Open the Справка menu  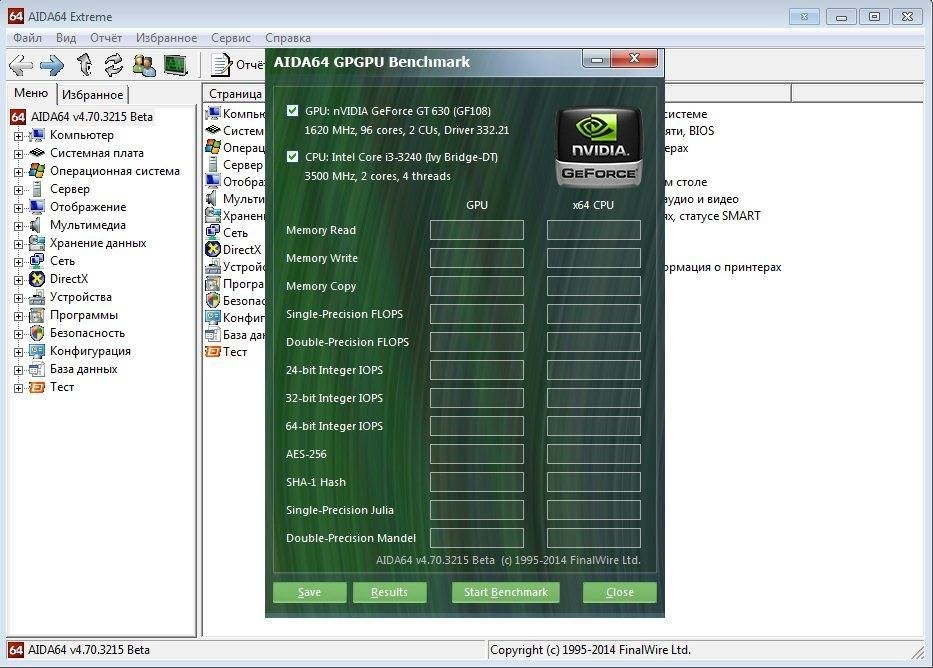pyautogui.click(x=288, y=37)
